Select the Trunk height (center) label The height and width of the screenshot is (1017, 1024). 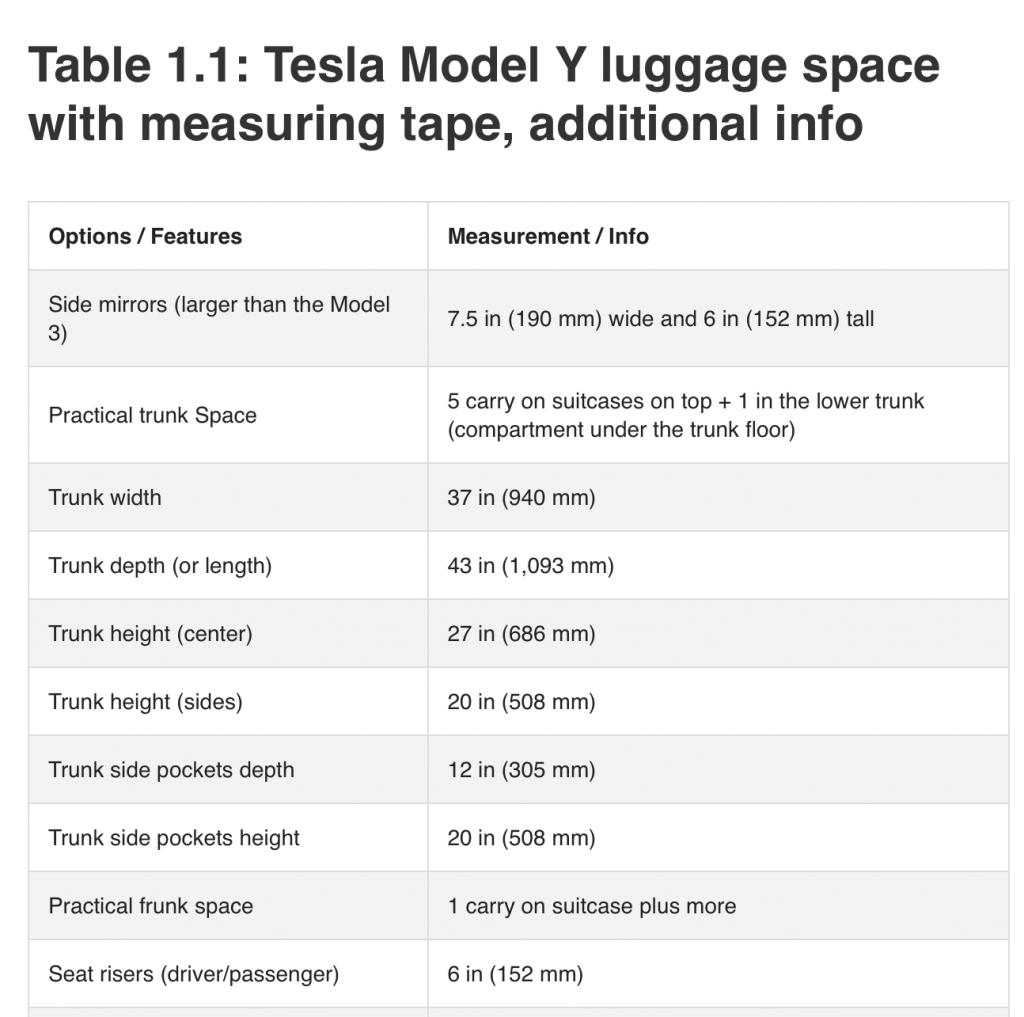pos(151,634)
